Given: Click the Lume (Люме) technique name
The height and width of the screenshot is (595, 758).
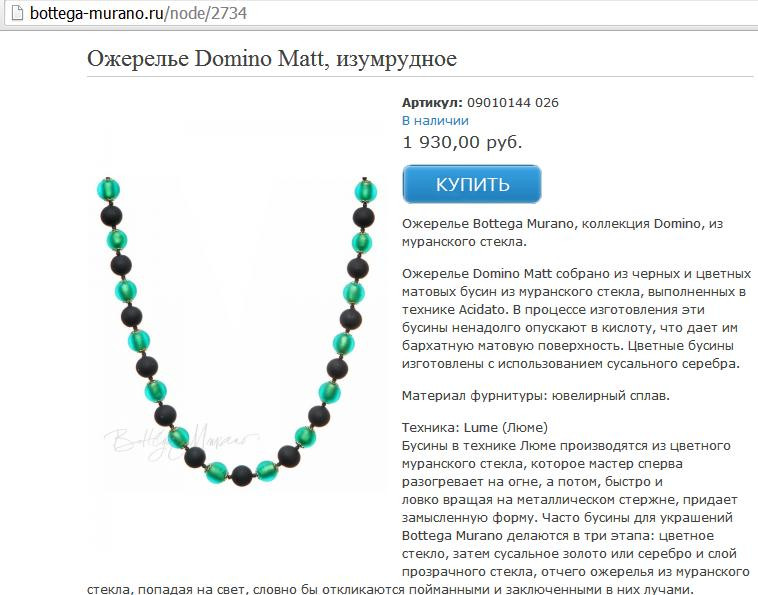Looking at the screenshot, I should [506, 428].
